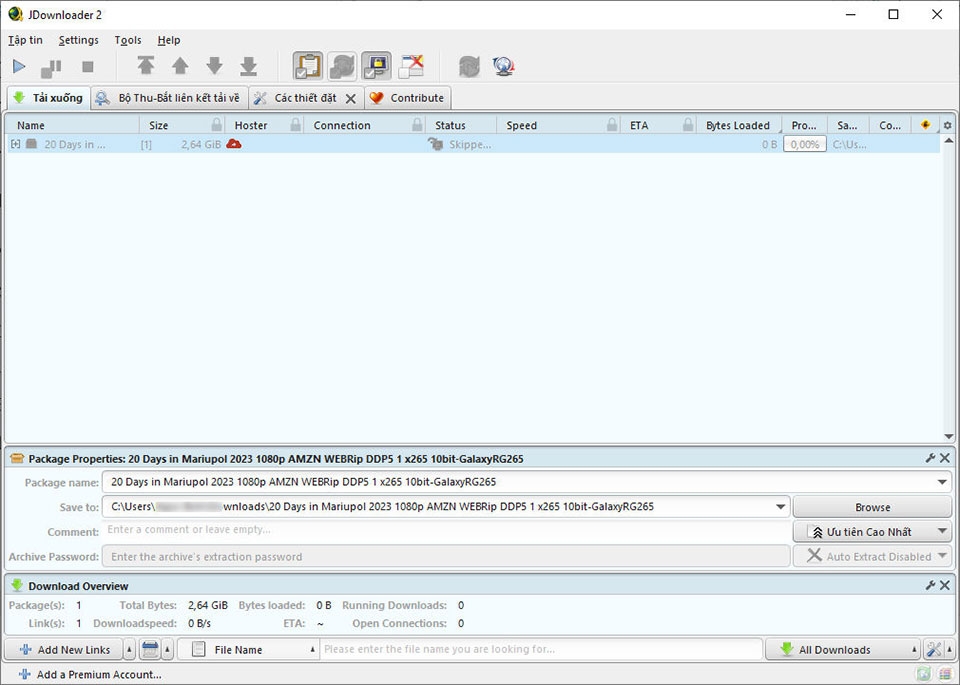Start downloads with the play icon
This screenshot has height=685, width=960.
pyautogui.click(x=18, y=66)
